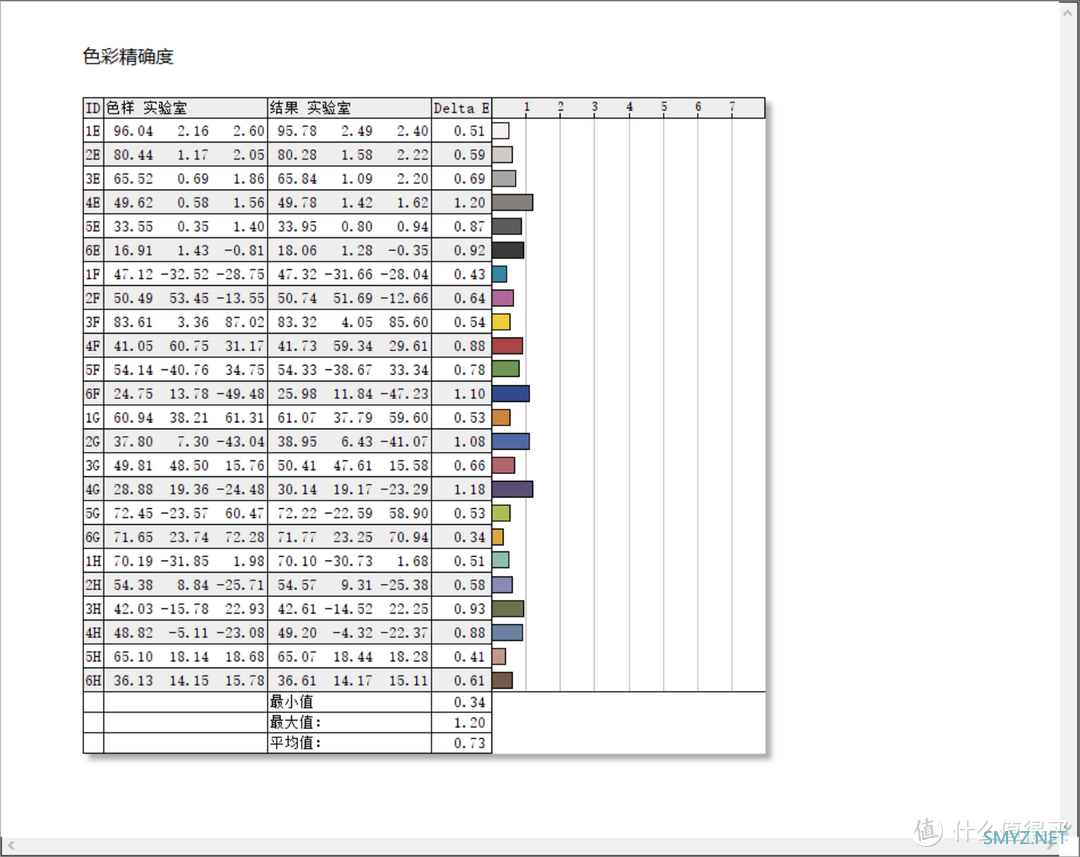Click the cyan bar for row 1F

500,274
